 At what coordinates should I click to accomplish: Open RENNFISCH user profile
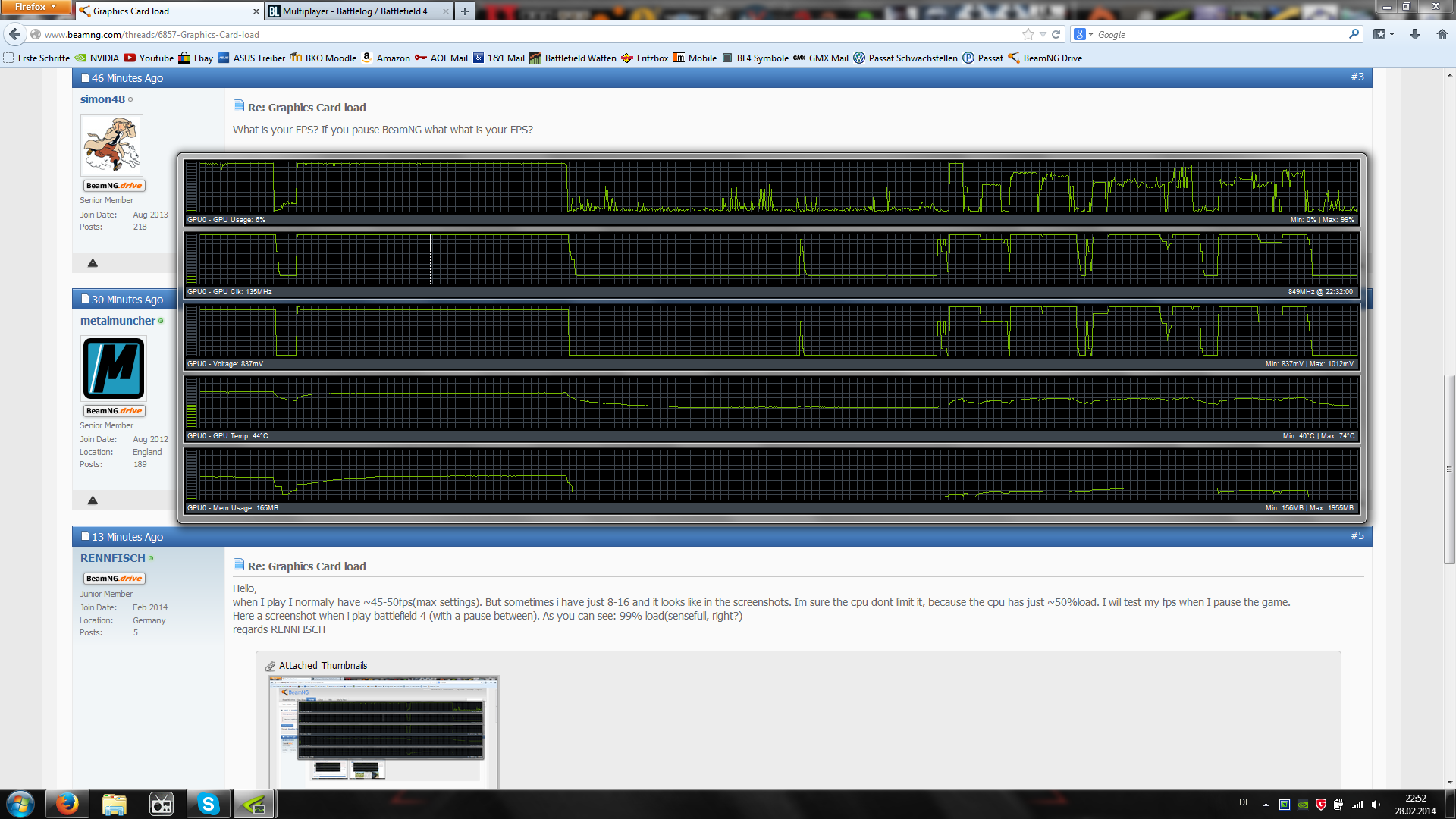coord(112,558)
